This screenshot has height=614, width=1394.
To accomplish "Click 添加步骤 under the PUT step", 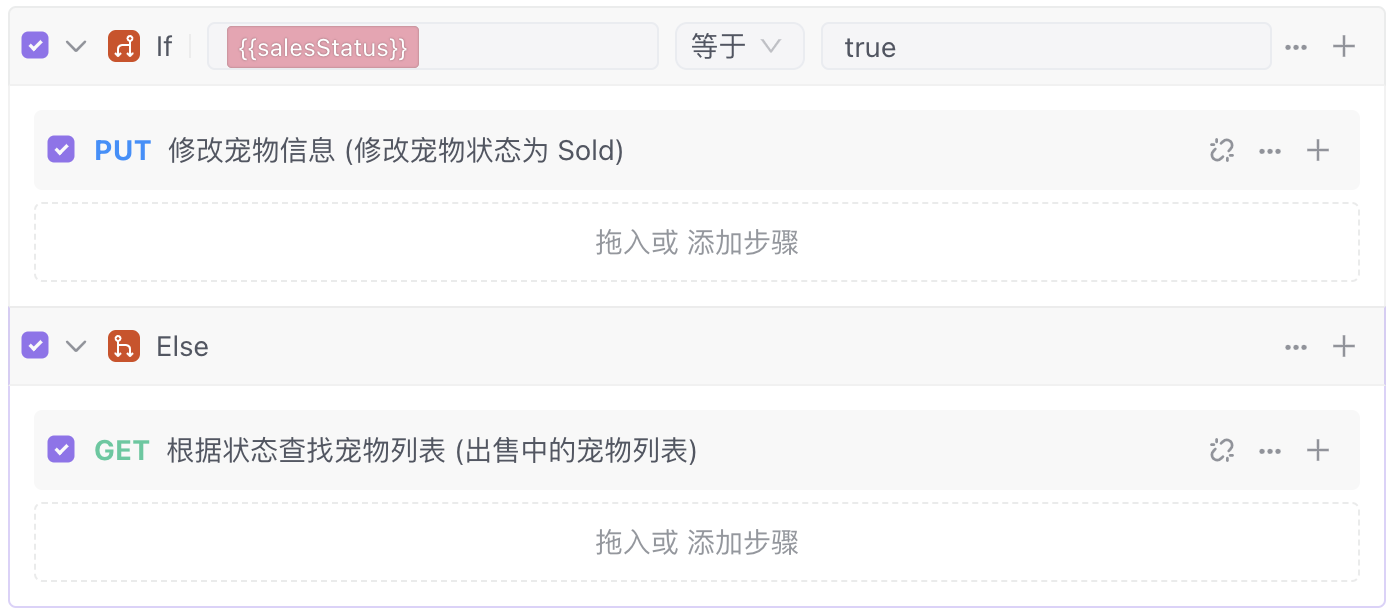I will (743, 243).
